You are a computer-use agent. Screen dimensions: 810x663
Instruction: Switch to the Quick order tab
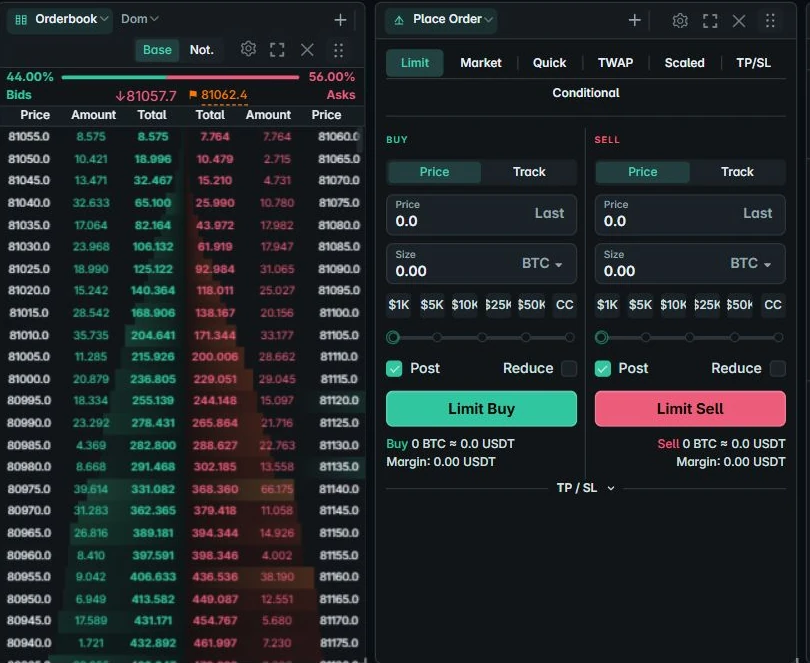tap(549, 63)
